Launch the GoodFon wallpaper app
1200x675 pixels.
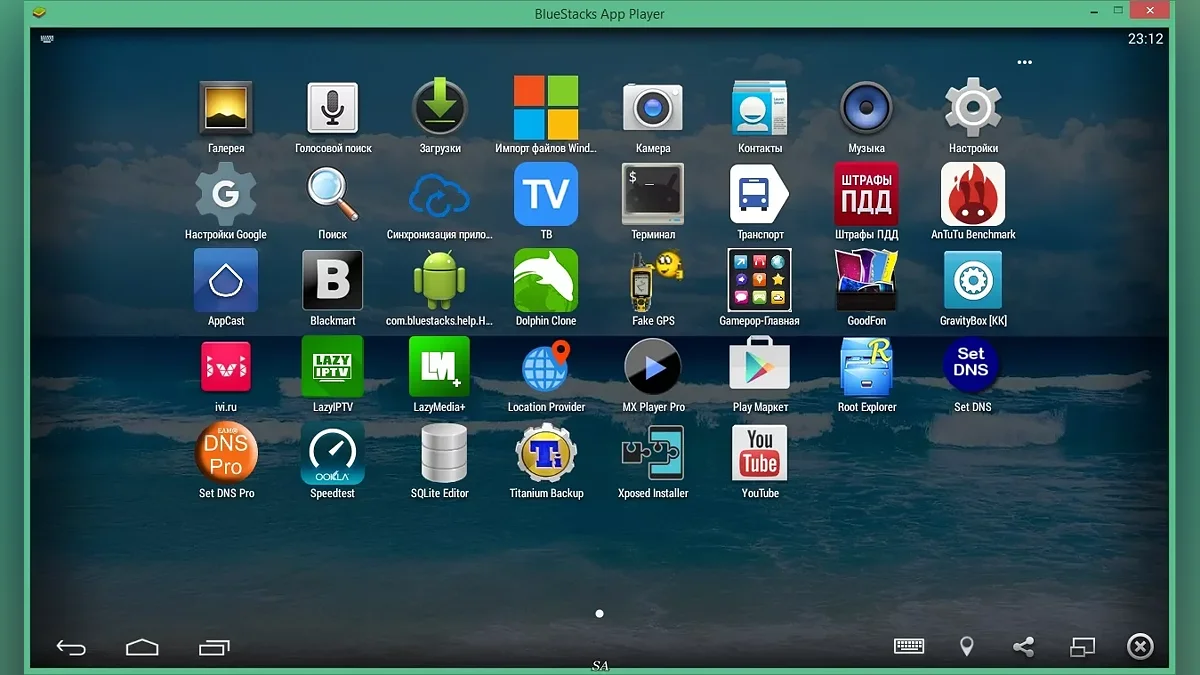(x=866, y=281)
